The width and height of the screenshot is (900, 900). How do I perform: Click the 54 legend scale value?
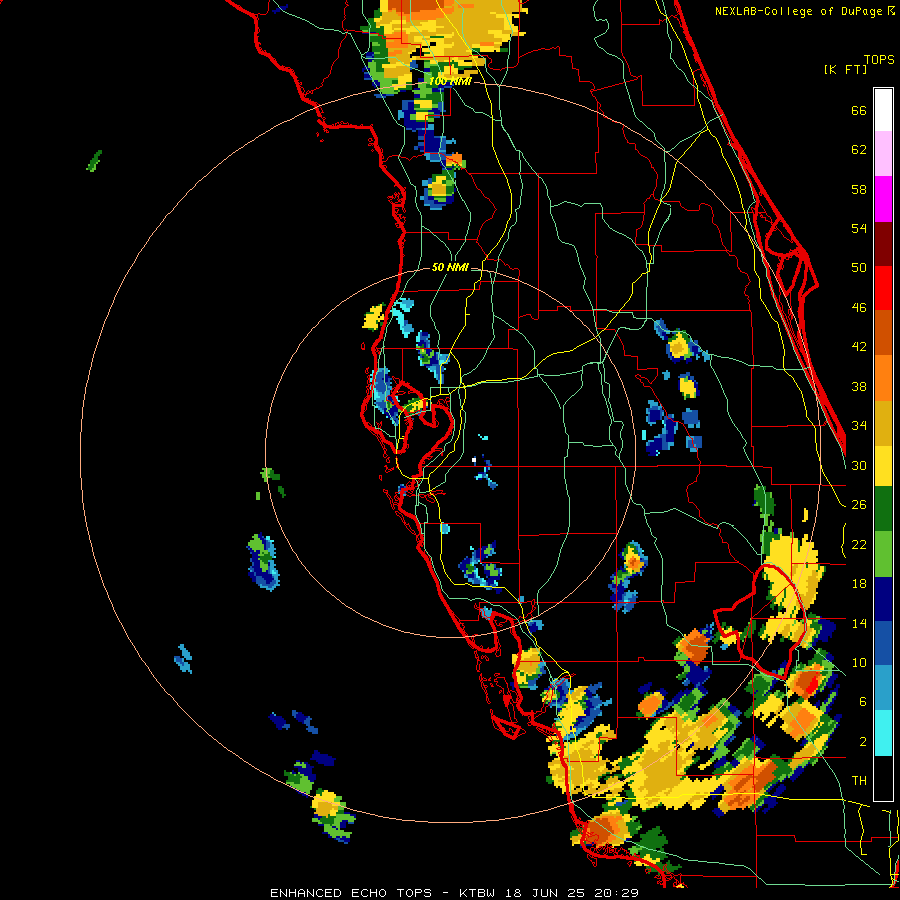(859, 228)
